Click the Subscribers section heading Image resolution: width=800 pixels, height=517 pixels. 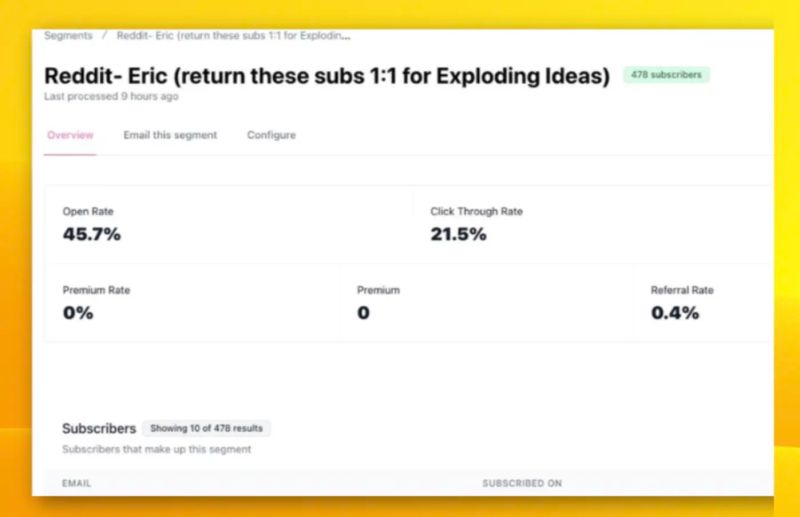pos(99,428)
